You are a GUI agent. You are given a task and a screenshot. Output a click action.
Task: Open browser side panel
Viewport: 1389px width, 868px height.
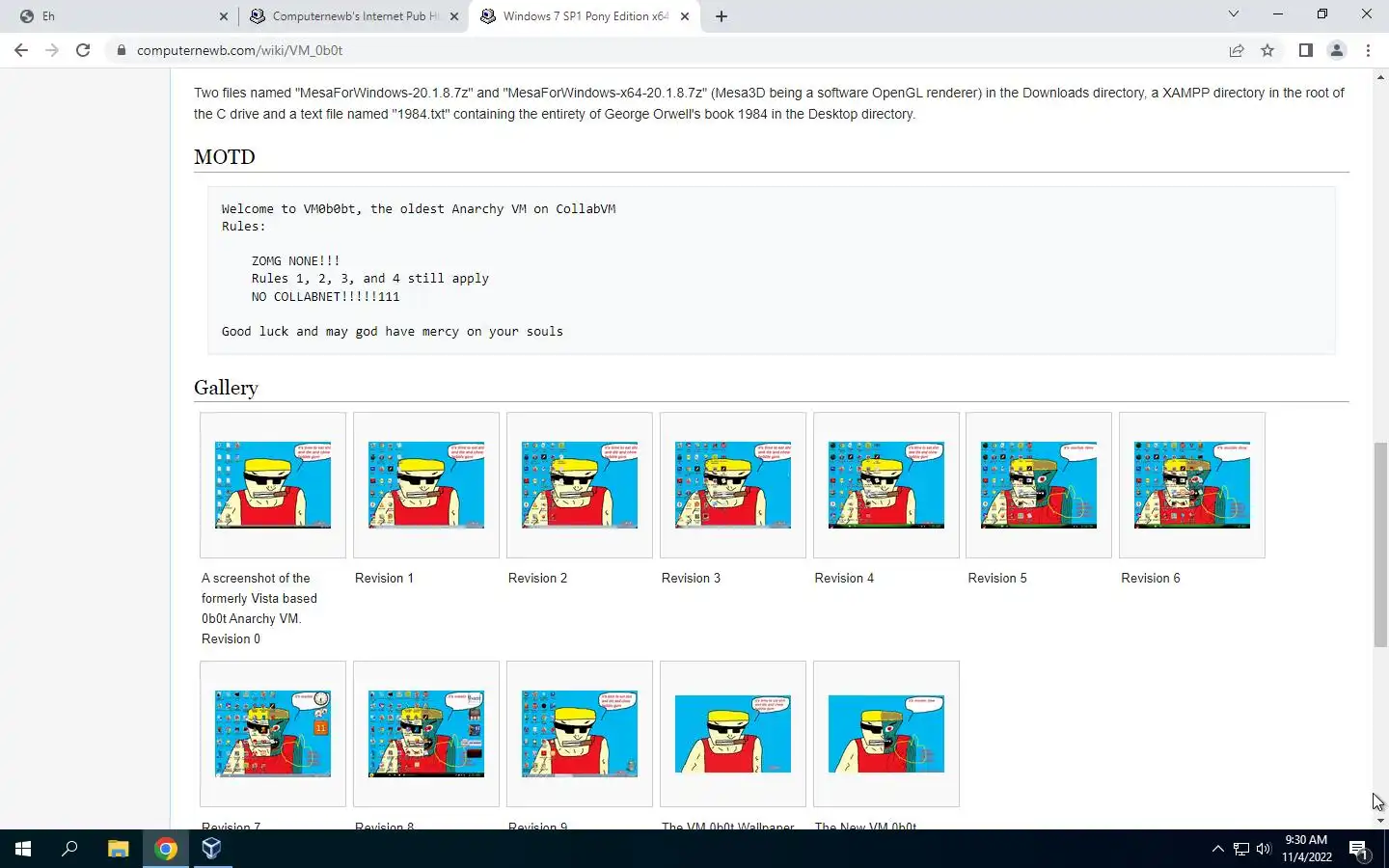click(1306, 50)
